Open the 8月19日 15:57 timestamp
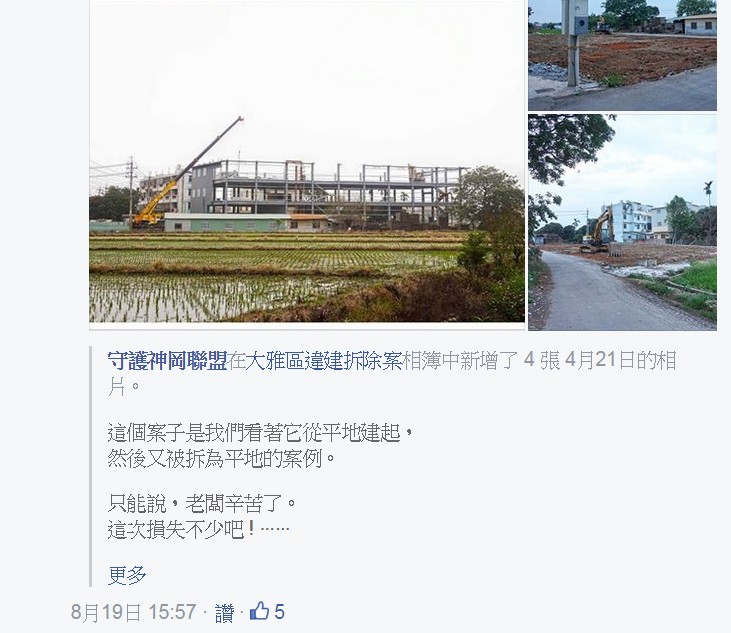The image size is (731, 633). click(133, 612)
